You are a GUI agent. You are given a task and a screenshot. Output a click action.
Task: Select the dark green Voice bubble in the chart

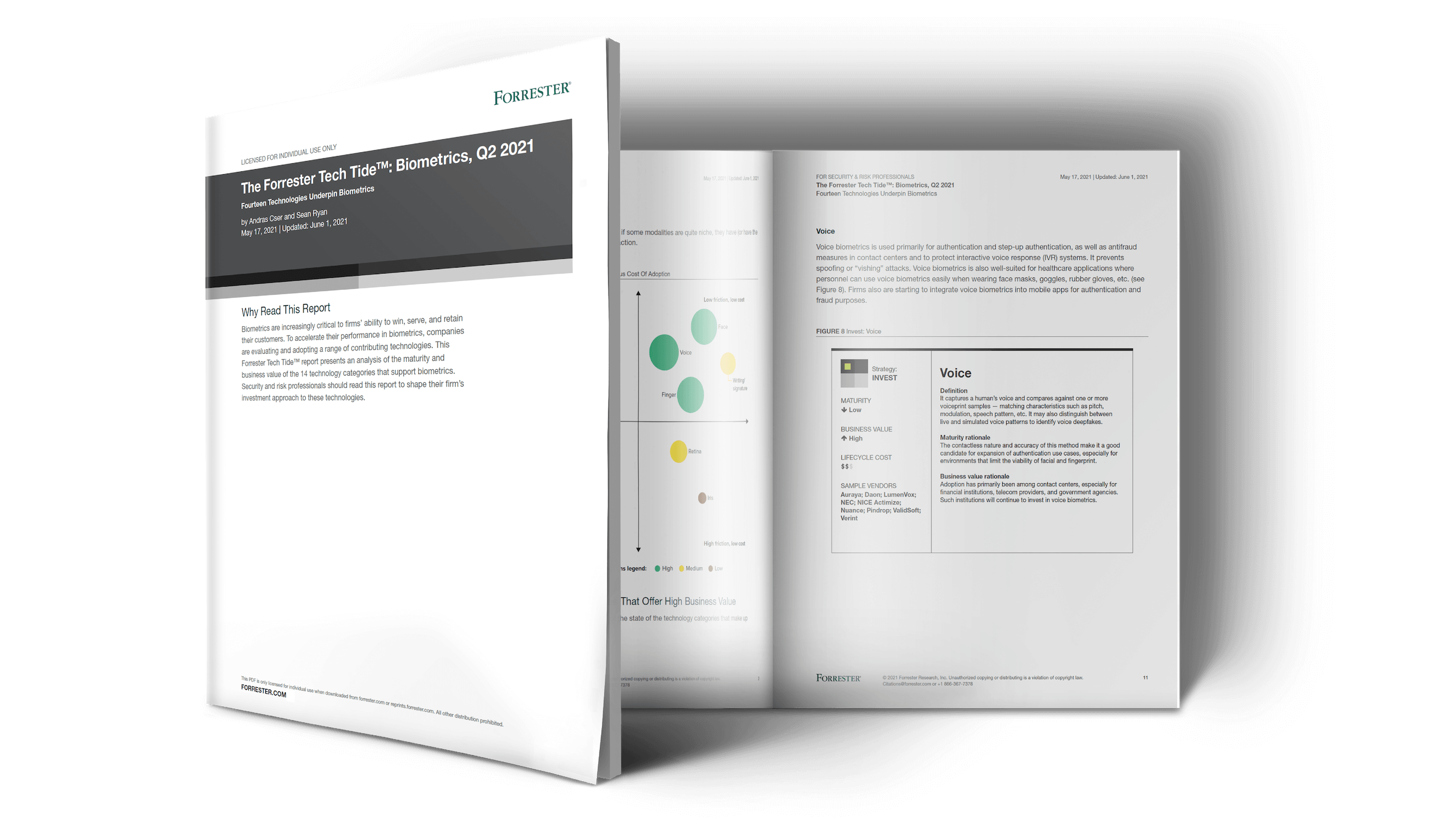pos(663,352)
